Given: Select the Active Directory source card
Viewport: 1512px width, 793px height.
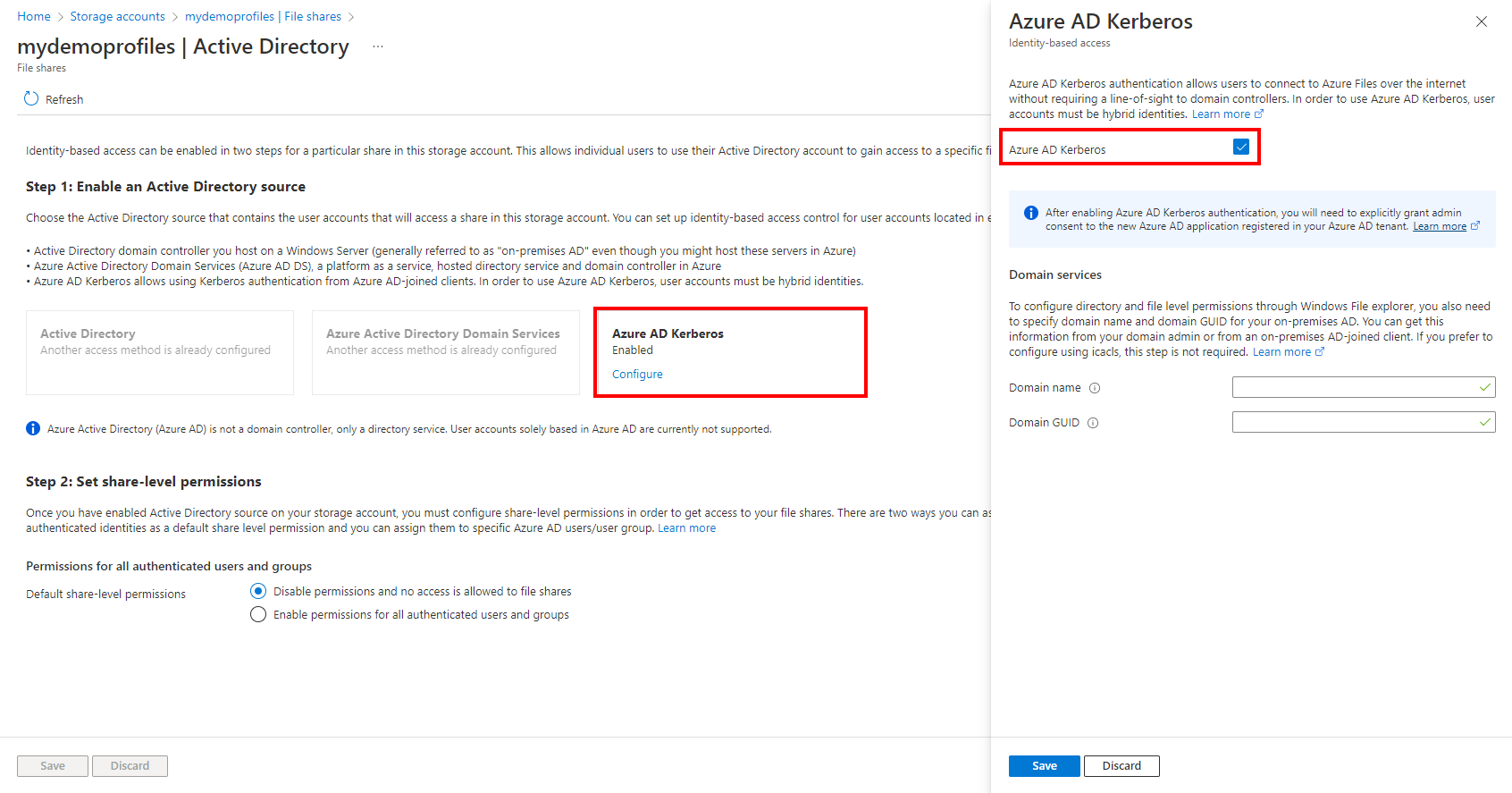Looking at the screenshot, I should (160, 352).
